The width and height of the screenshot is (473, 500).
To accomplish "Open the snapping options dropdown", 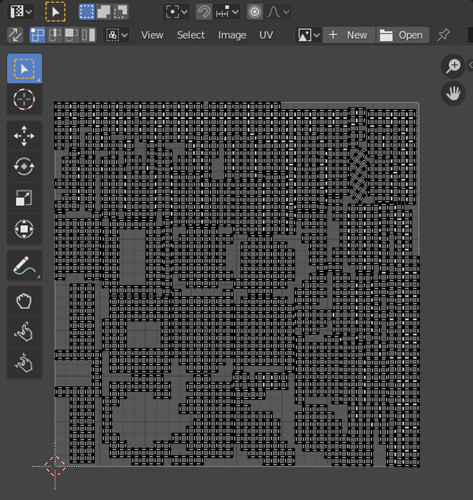I will click(227, 12).
